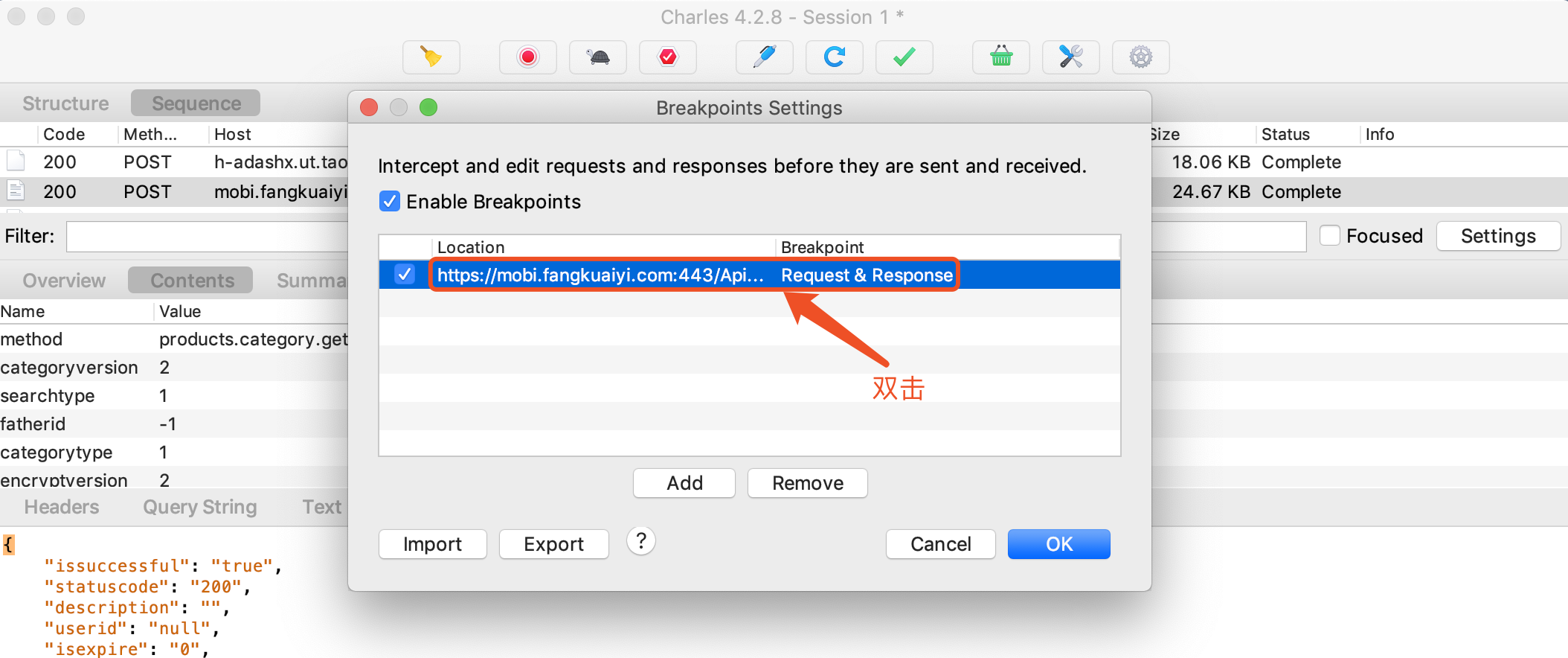Sort by the Host column header
Image resolution: width=1568 pixels, height=658 pixels.
tap(278, 134)
